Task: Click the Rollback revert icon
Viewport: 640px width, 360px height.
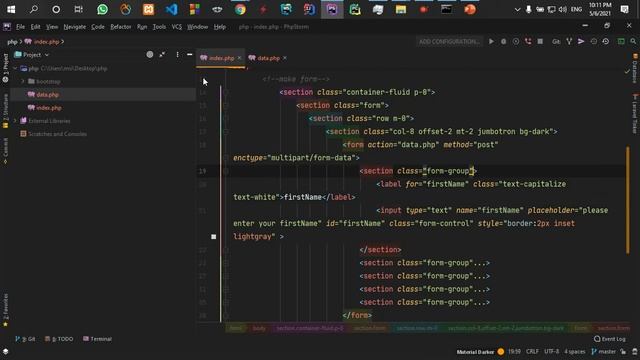Action: 606,42
